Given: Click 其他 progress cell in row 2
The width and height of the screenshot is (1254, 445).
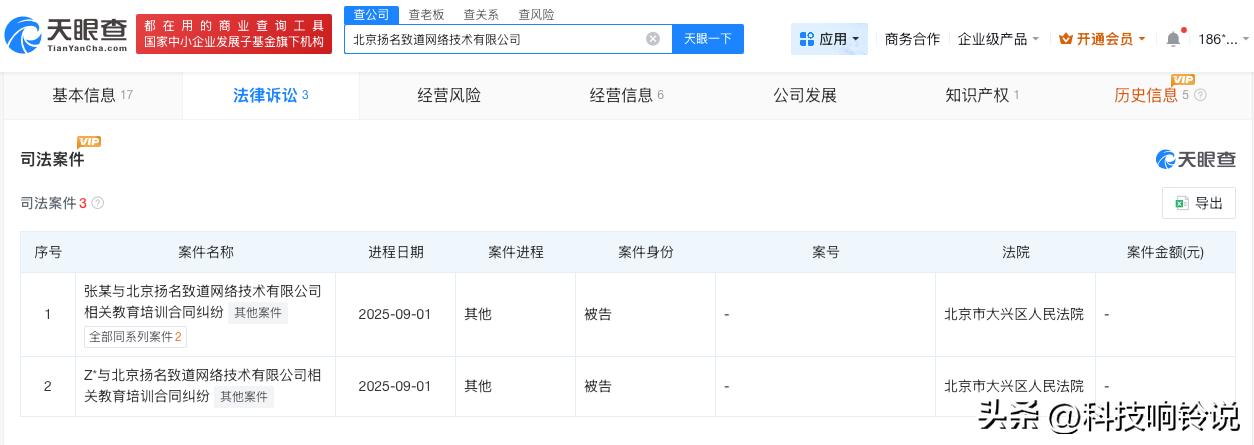Looking at the screenshot, I should click(x=478, y=386).
